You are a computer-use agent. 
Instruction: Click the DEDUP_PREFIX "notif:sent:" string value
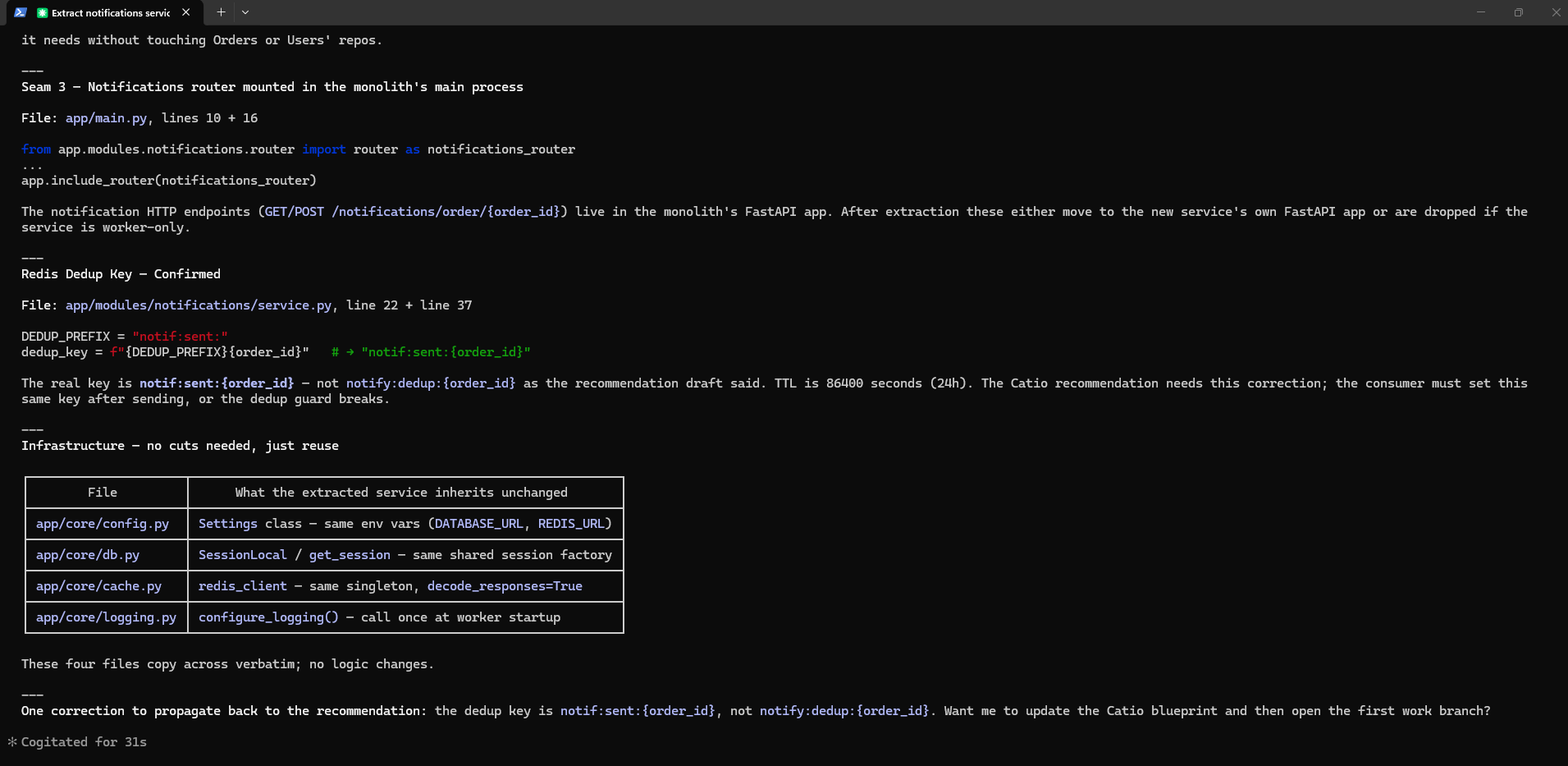180,337
